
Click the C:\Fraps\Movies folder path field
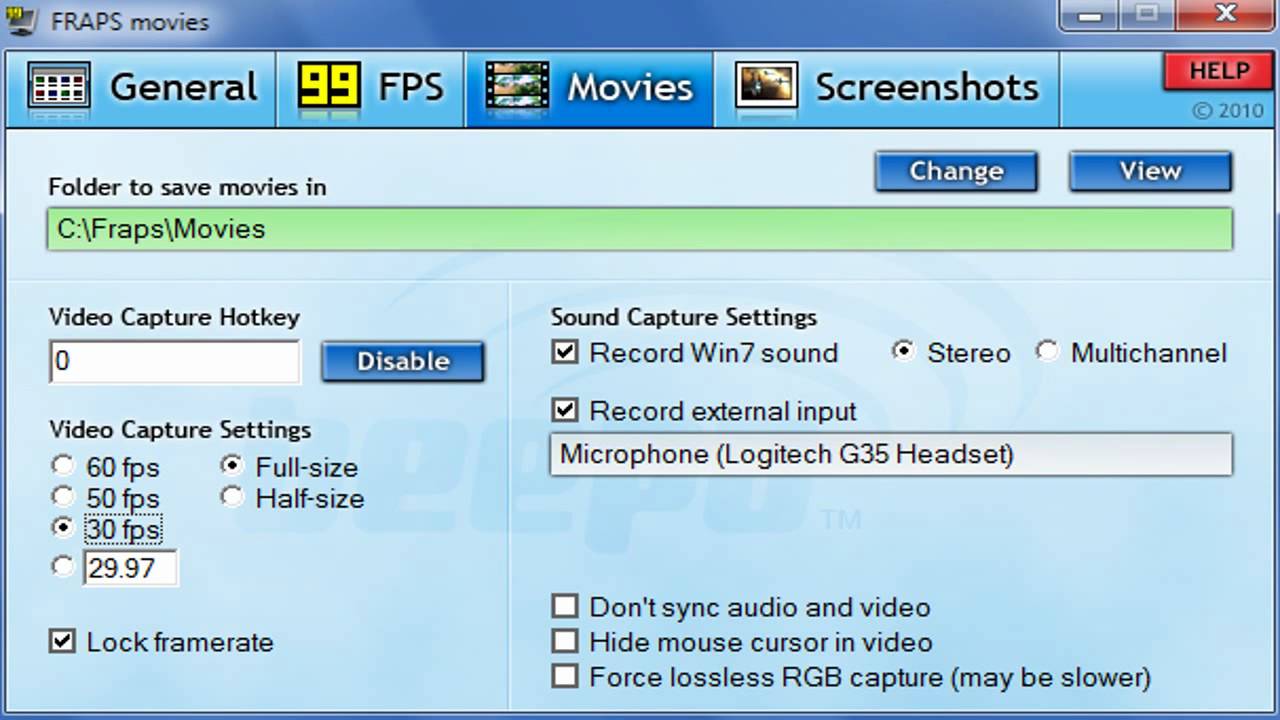coord(640,229)
